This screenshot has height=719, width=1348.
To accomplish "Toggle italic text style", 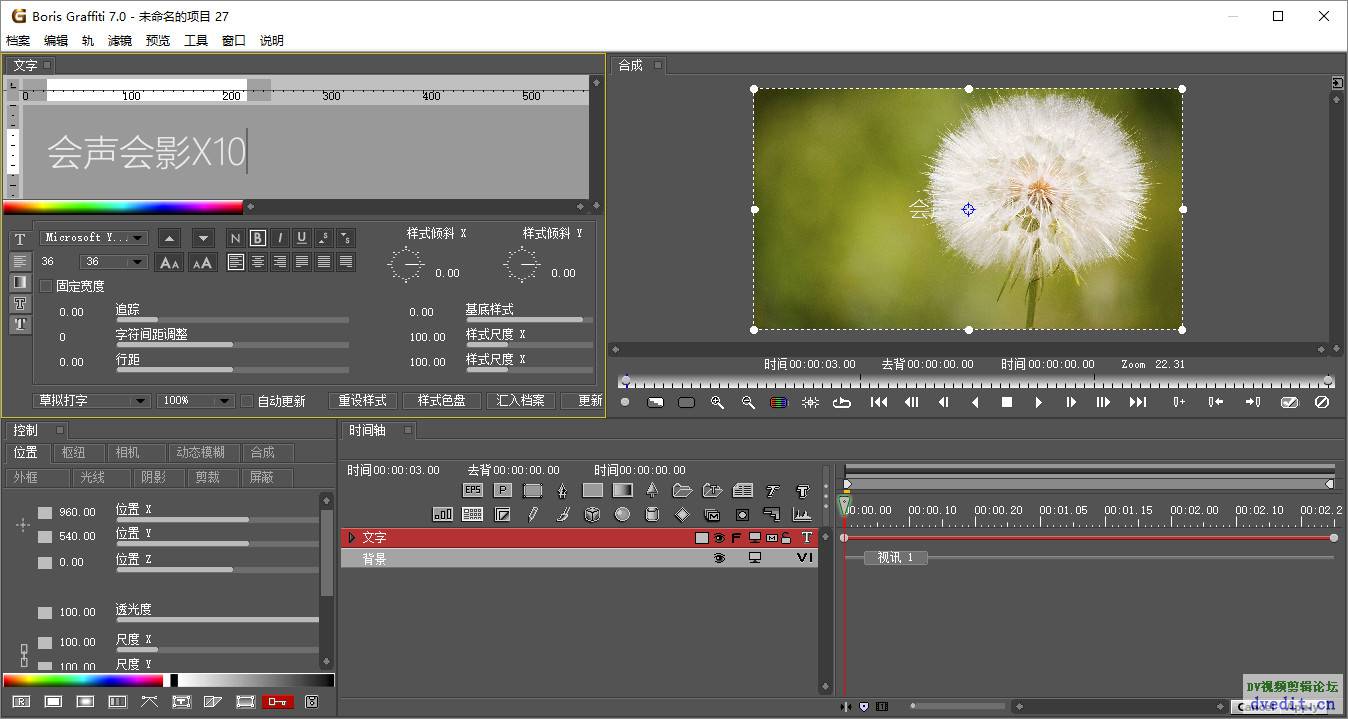I will tap(279, 238).
